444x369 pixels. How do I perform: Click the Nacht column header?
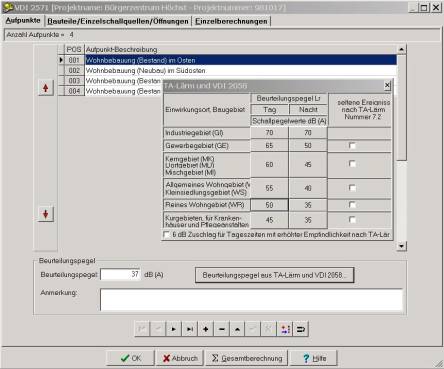[x=308, y=109]
